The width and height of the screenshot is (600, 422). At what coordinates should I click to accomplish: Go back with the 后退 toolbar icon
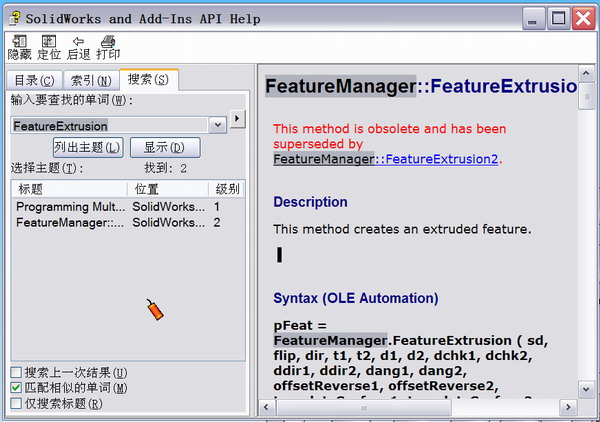[x=78, y=48]
